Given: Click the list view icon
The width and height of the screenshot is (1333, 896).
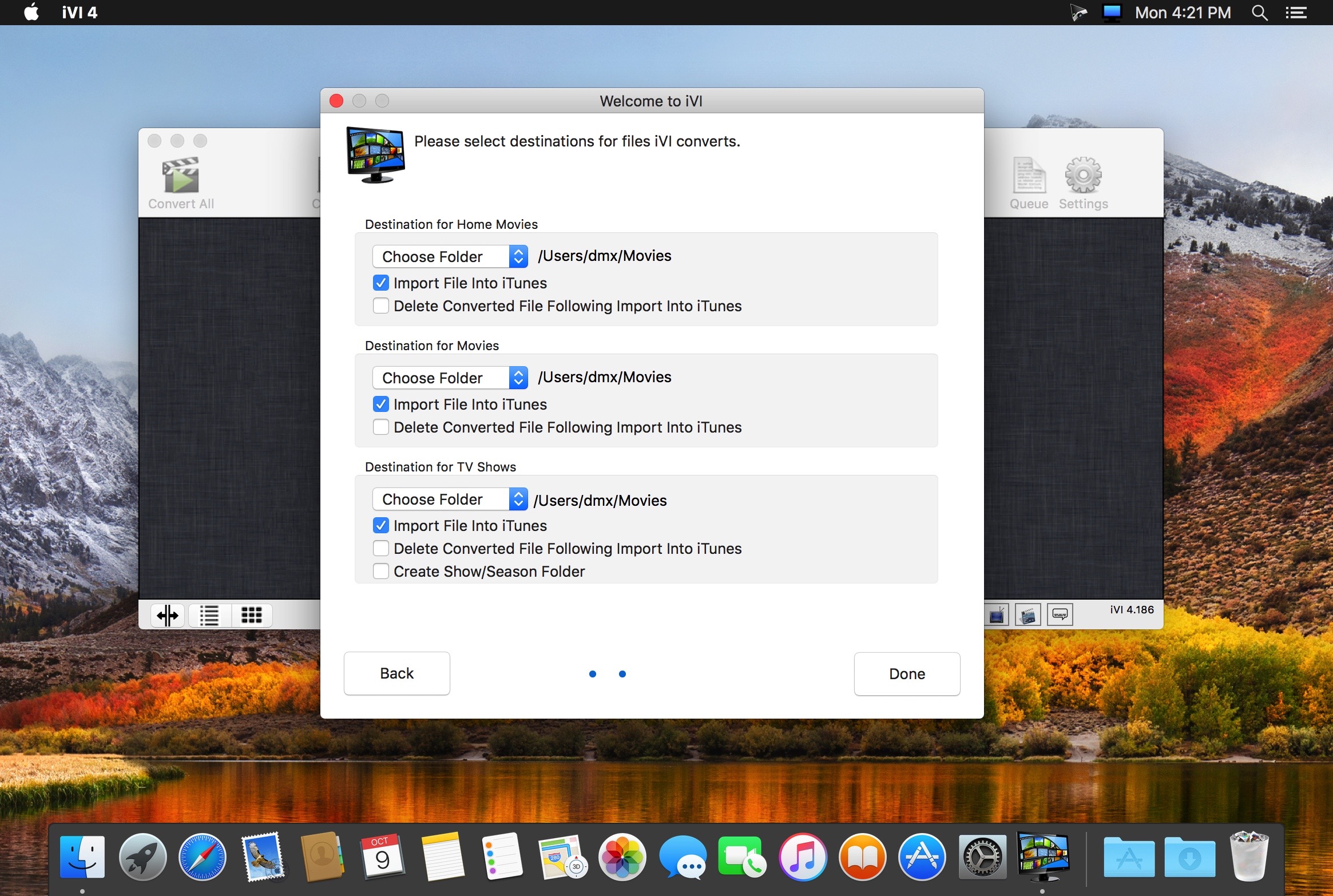Looking at the screenshot, I should pos(209,616).
